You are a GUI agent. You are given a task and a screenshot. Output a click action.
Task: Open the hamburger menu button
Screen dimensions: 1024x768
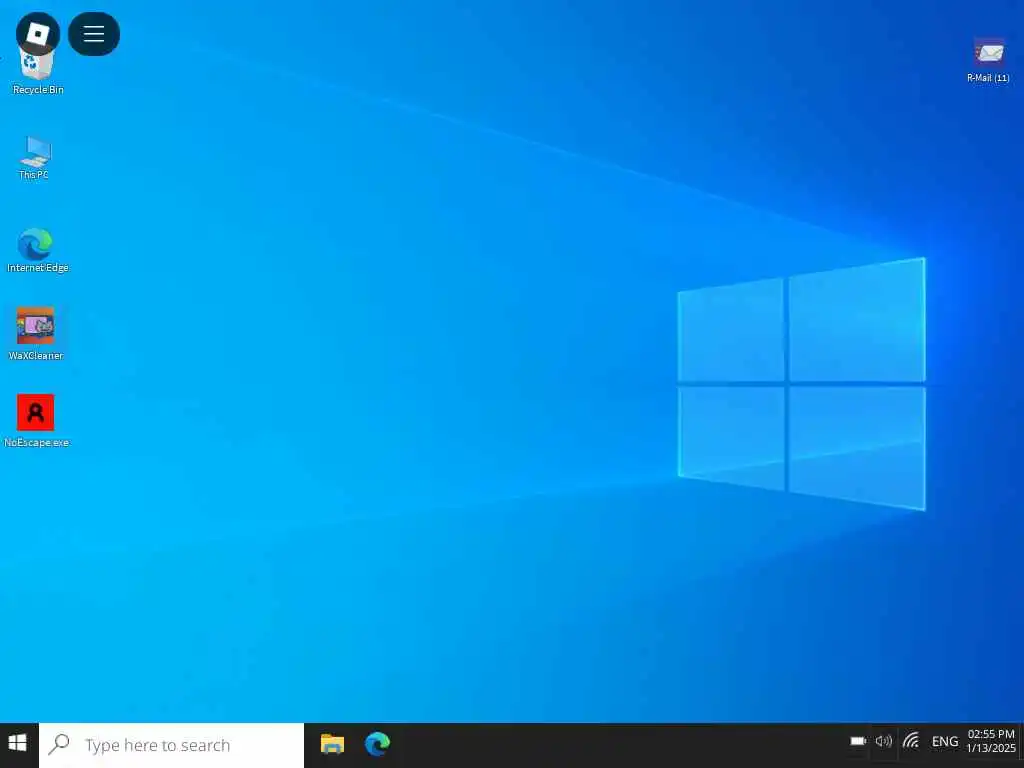pos(94,33)
